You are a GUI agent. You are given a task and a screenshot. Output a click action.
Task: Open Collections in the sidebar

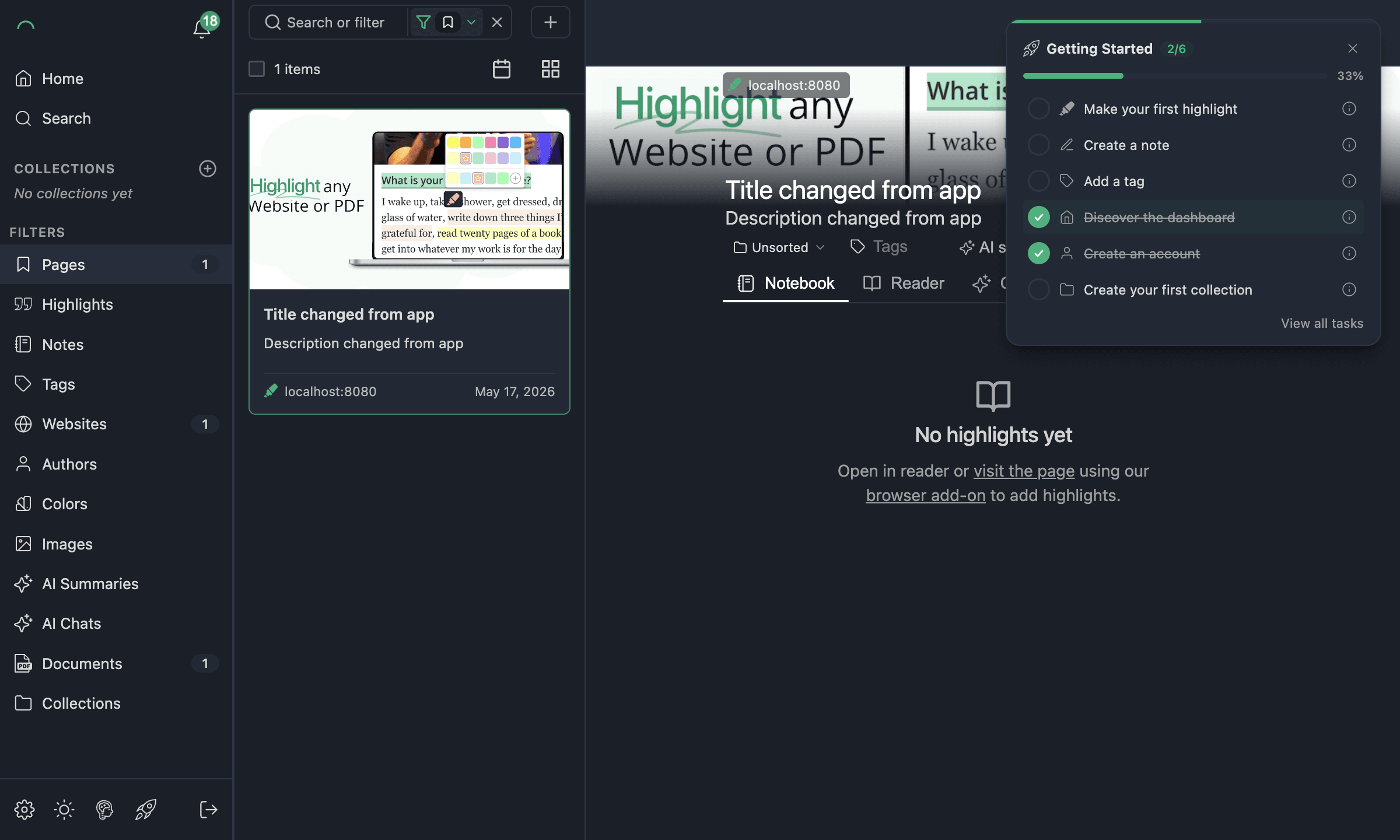pyautogui.click(x=117, y=703)
